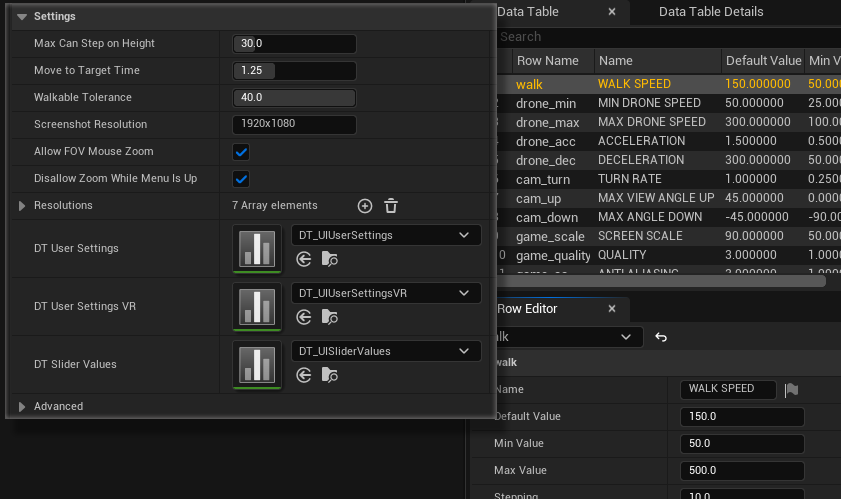The height and width of the screenshot is (499, 841).
Task: Select the cam_down row
Action: 668,217
